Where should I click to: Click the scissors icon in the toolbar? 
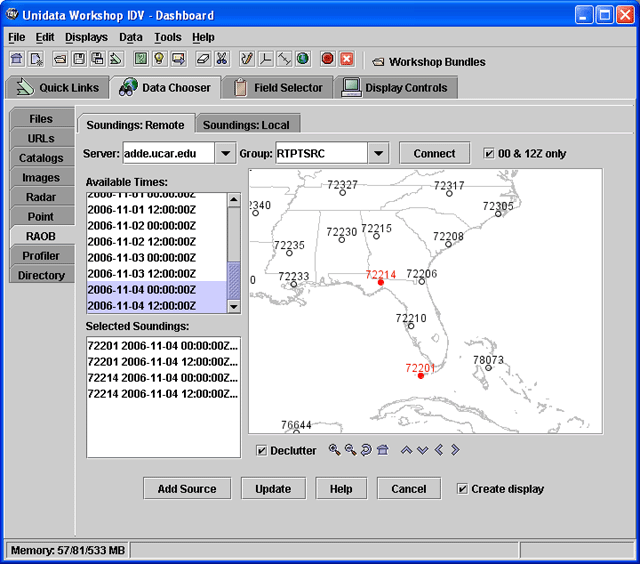tap(222, 59)
